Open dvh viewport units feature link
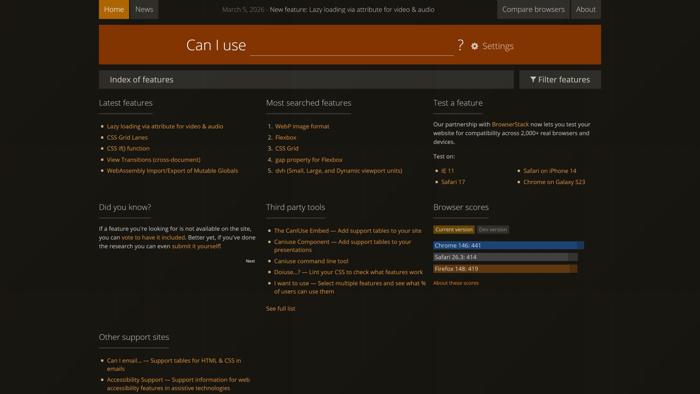The image size is (700, 394). (x=338, y=170)
